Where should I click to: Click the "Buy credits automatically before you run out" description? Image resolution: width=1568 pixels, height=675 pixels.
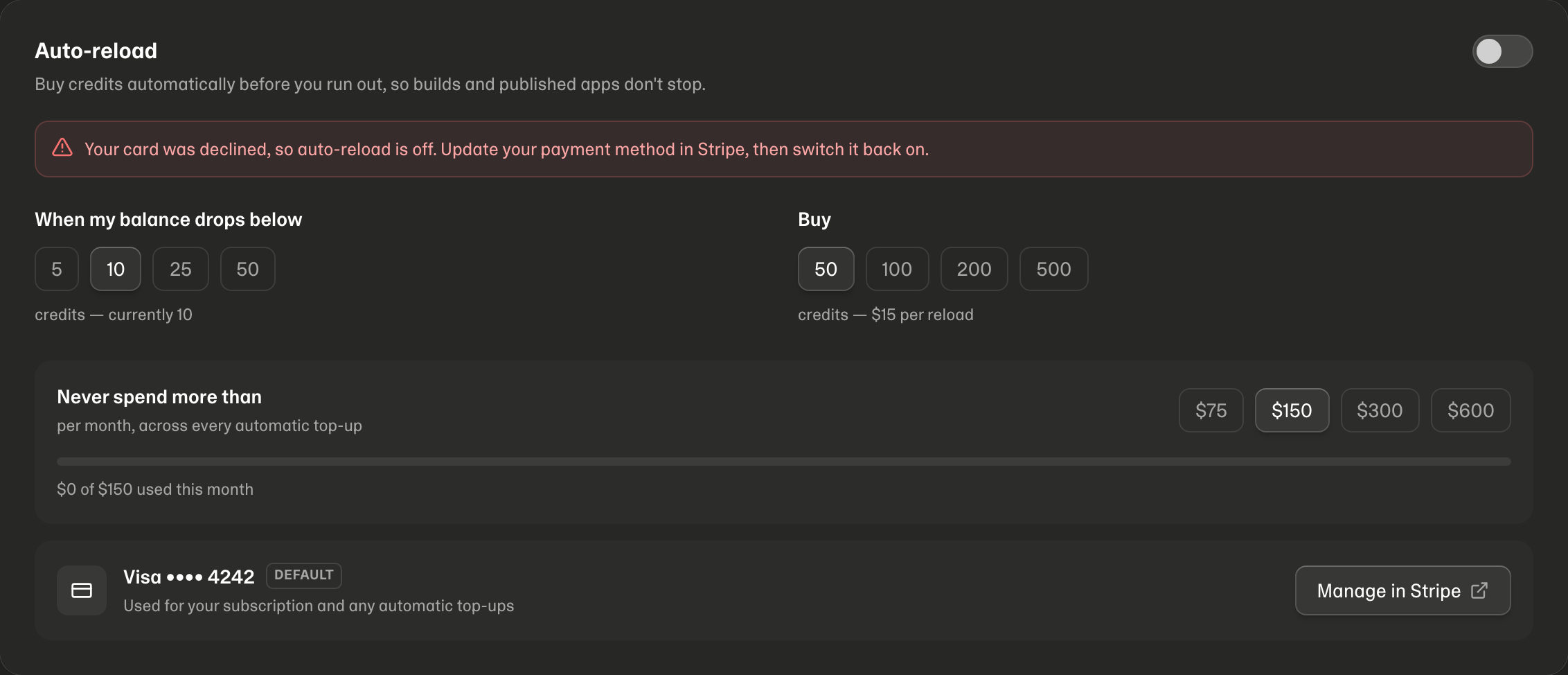tap(371, 85)
